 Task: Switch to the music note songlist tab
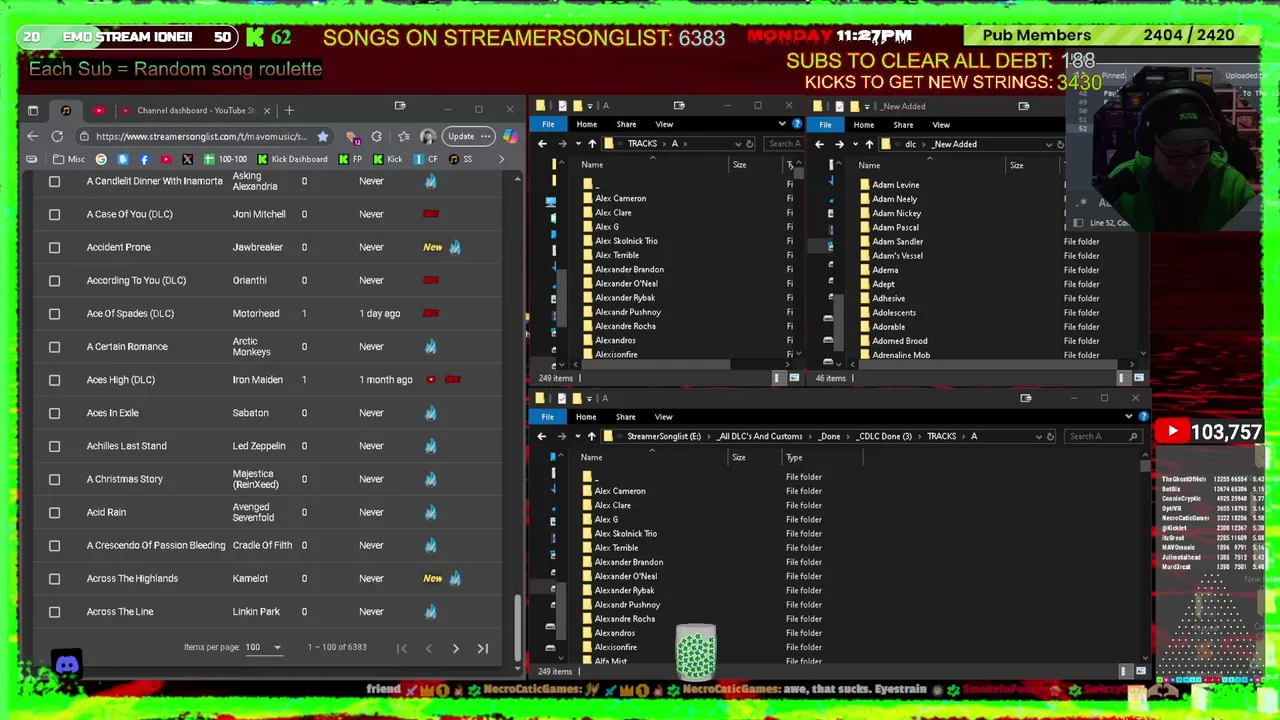66,110
